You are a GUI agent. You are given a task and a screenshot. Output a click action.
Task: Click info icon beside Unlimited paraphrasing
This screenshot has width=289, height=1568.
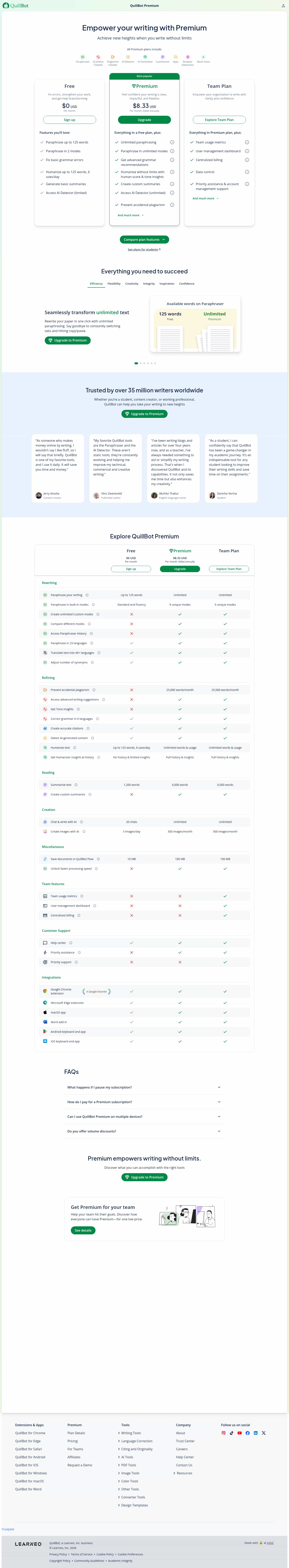172,142
